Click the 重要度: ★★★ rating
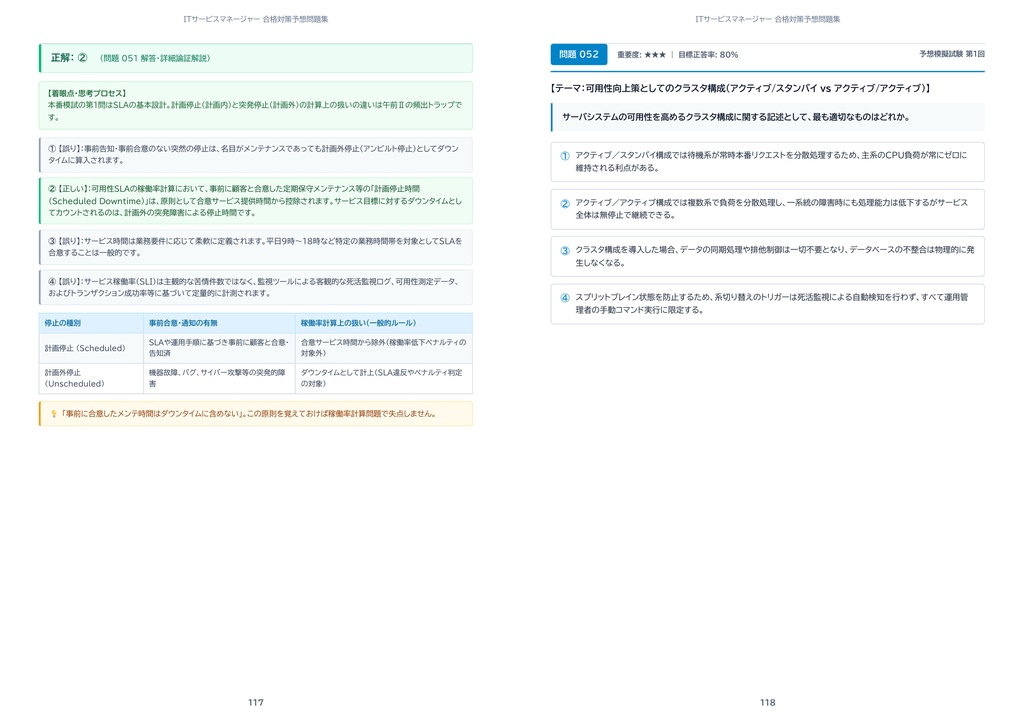Image resolution: width=1024 pixels, height=724 pixels. (641, 55)
